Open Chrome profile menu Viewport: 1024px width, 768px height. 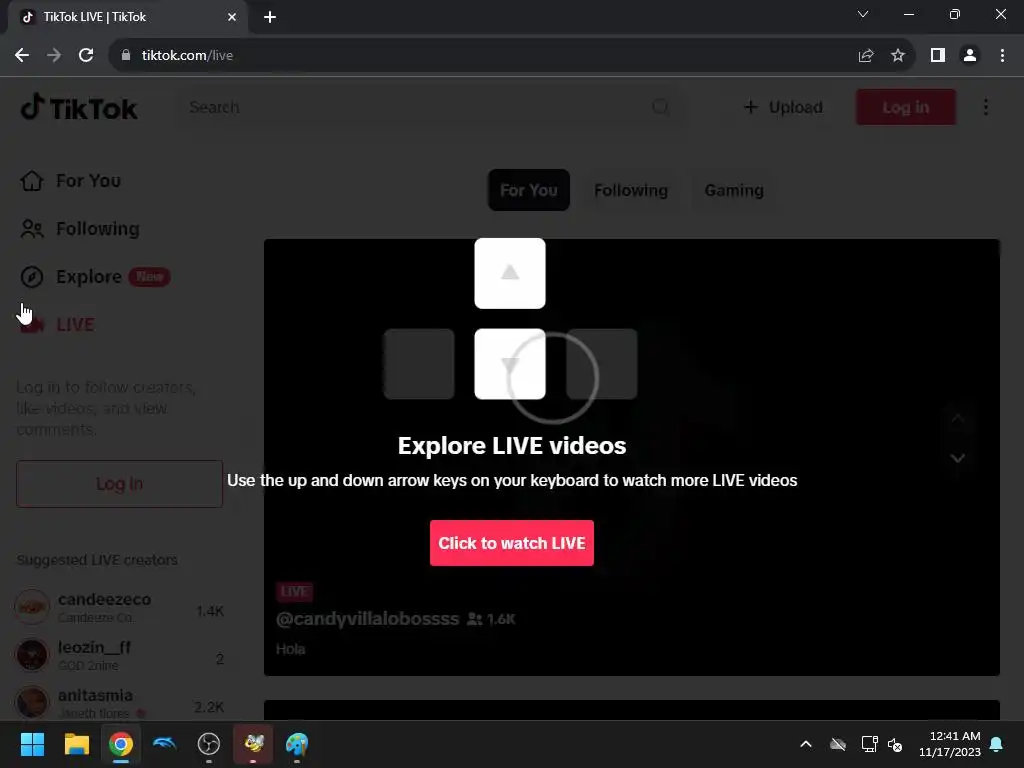(x=970, y=56)
